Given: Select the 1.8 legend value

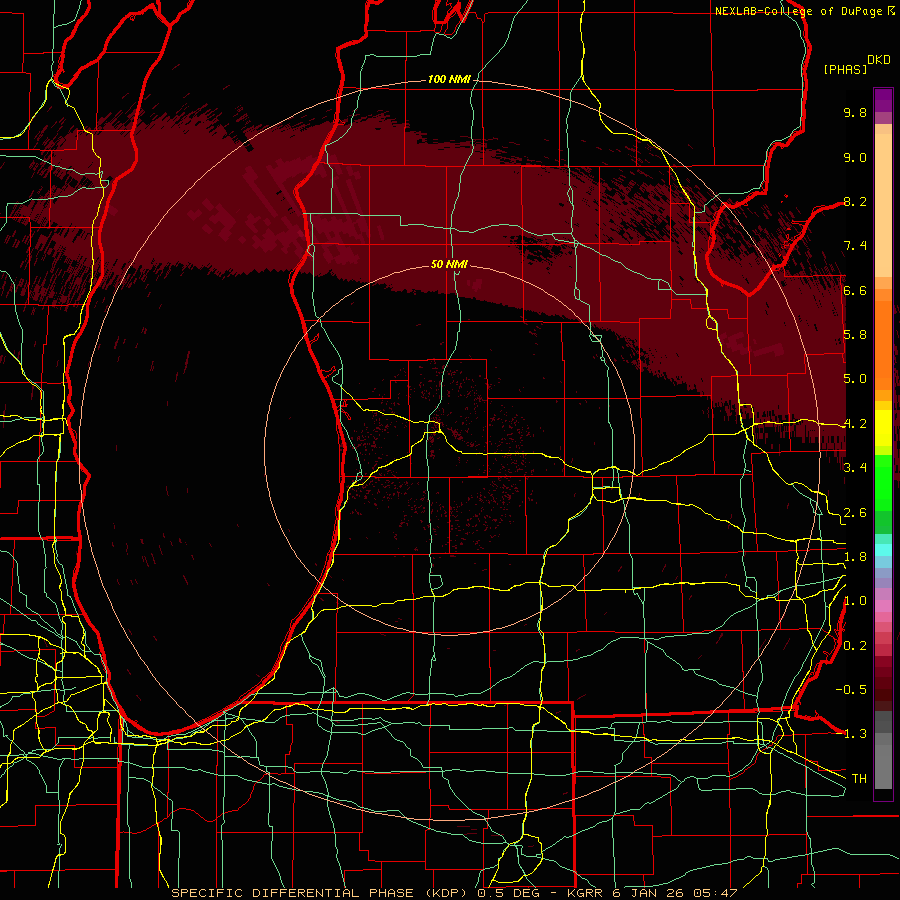Looking at the screenshot, I should coord(855,557).
